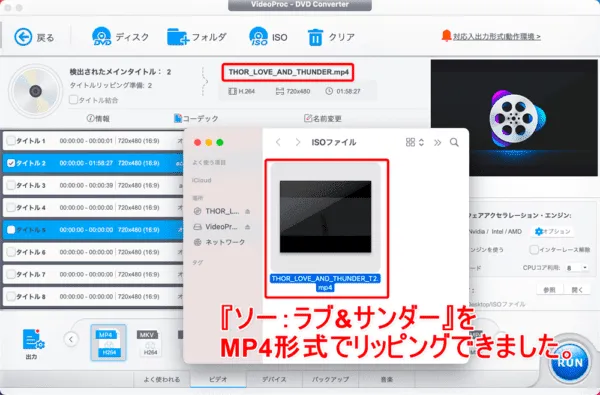Viewport: 600px width, 395px height.
Task: Open 対応入出力形式/動作環境 link
Action: tap(497, 37)
